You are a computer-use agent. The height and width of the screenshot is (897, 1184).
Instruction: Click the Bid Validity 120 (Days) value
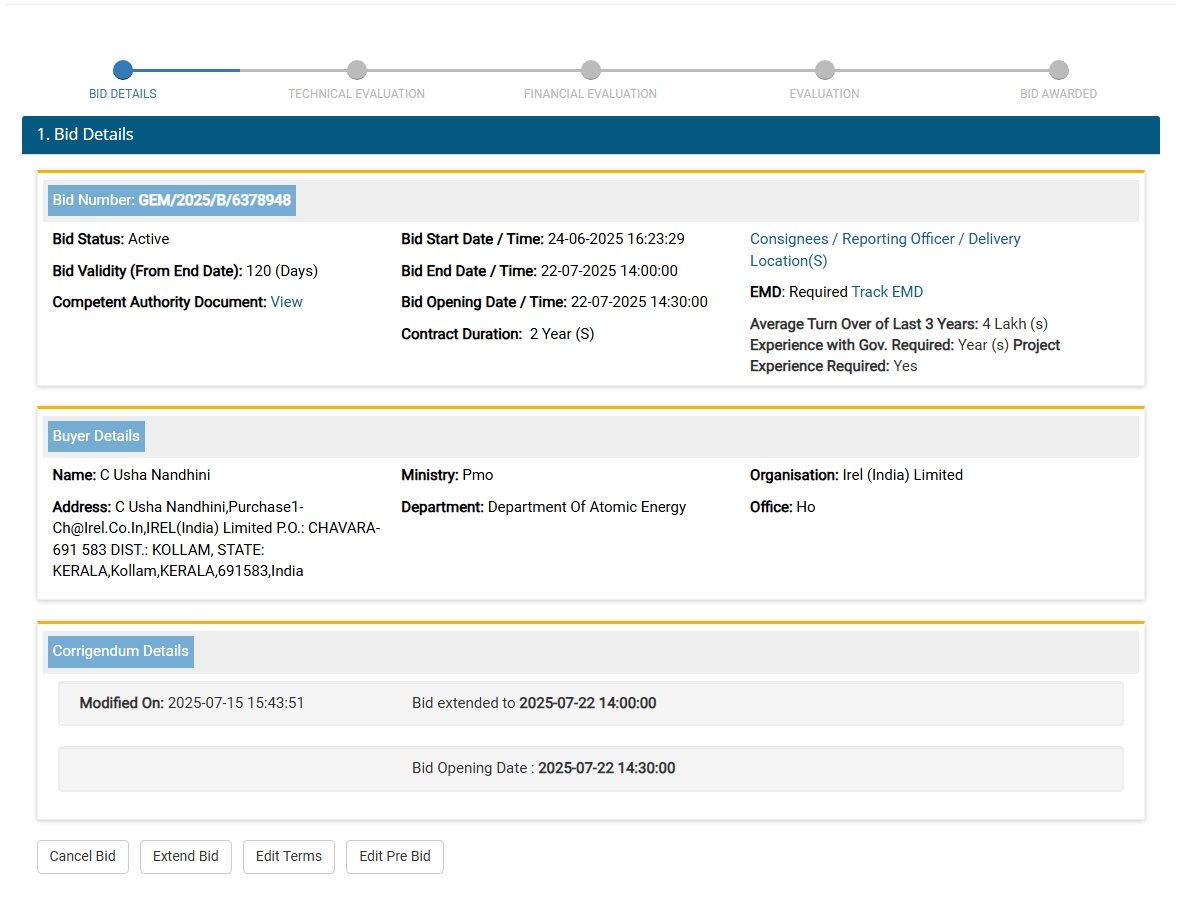282,271
